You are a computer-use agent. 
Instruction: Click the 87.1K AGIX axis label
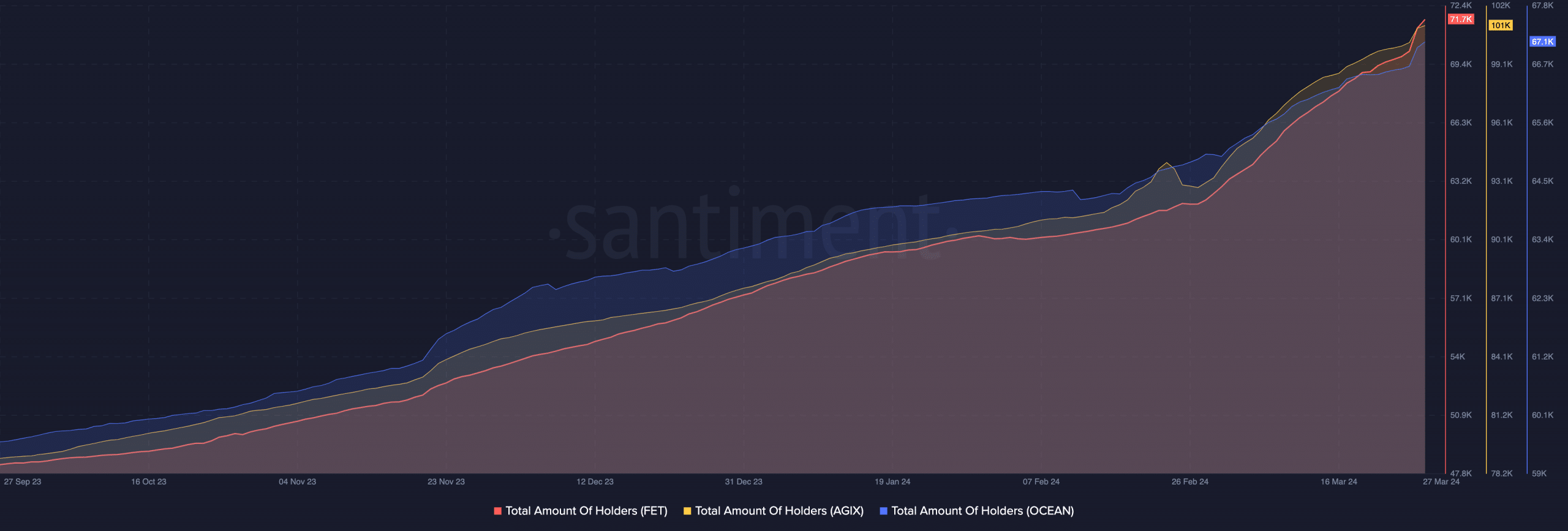1502,298
